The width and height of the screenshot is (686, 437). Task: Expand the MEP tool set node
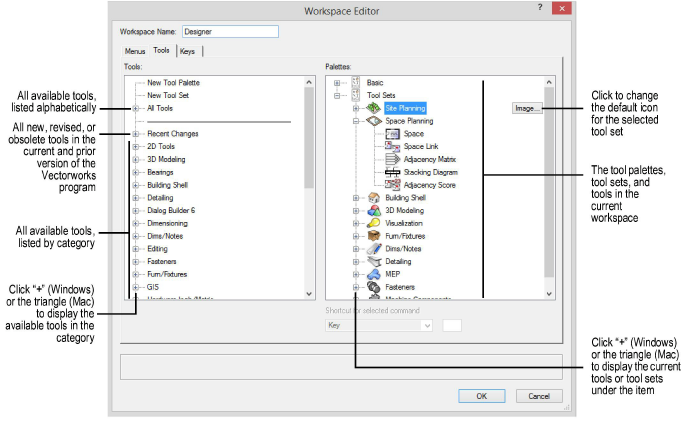pyautogui.click(x=356, y=274)
